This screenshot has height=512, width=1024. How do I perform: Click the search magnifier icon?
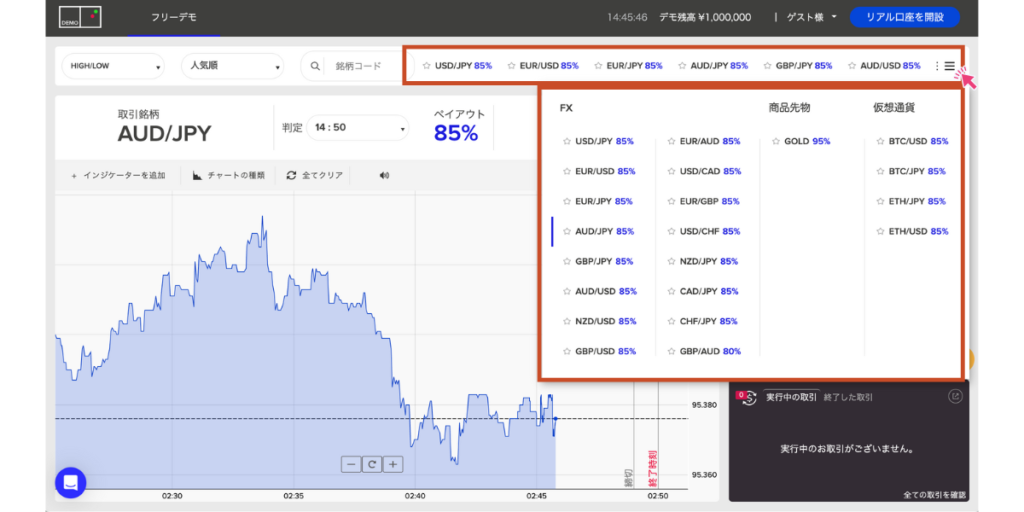tap(315, 66)
